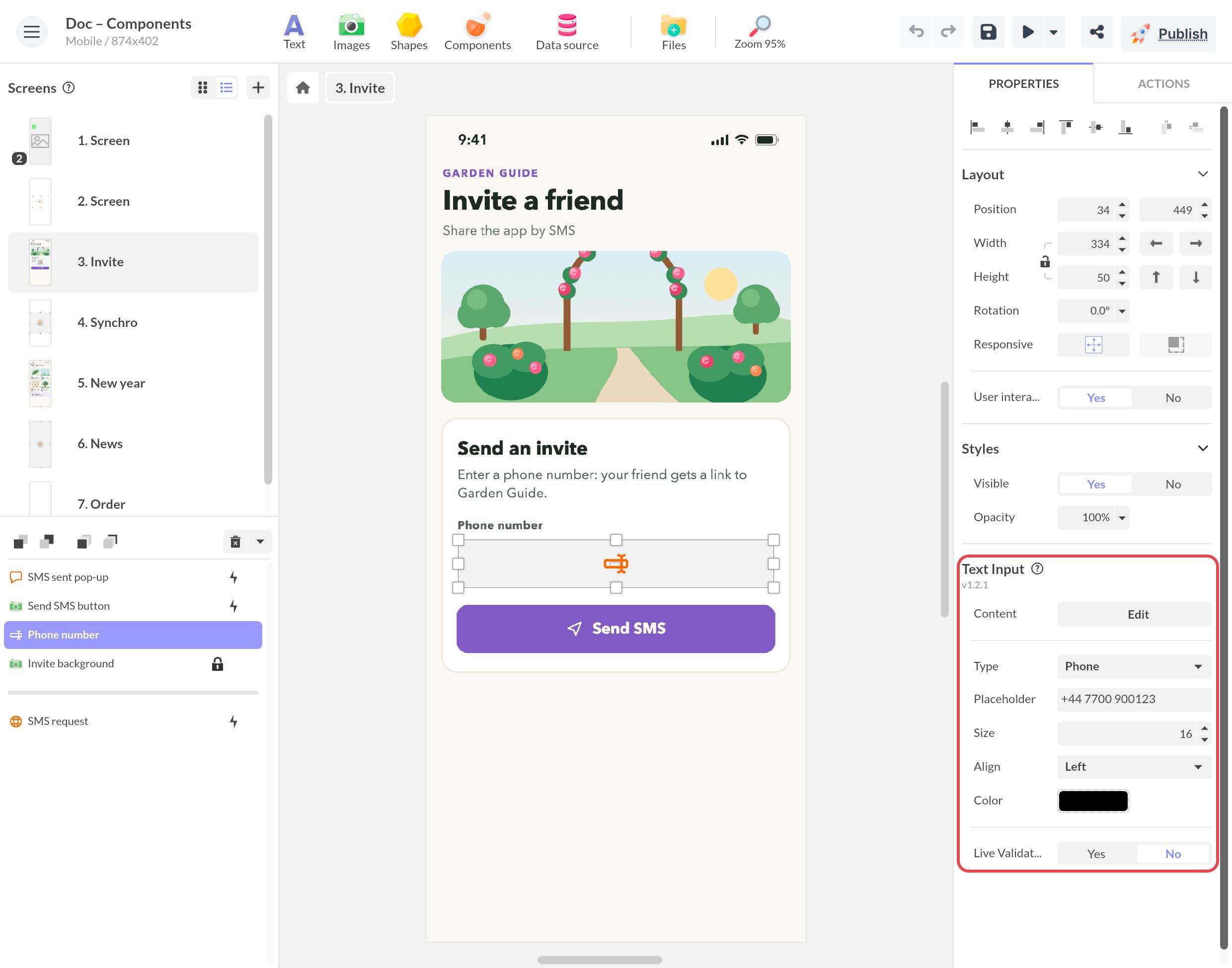Image resolution: width=1232 pixels, height=968 pixels.
Task: Select the PROPERTIES tab
Action: 1023,84
